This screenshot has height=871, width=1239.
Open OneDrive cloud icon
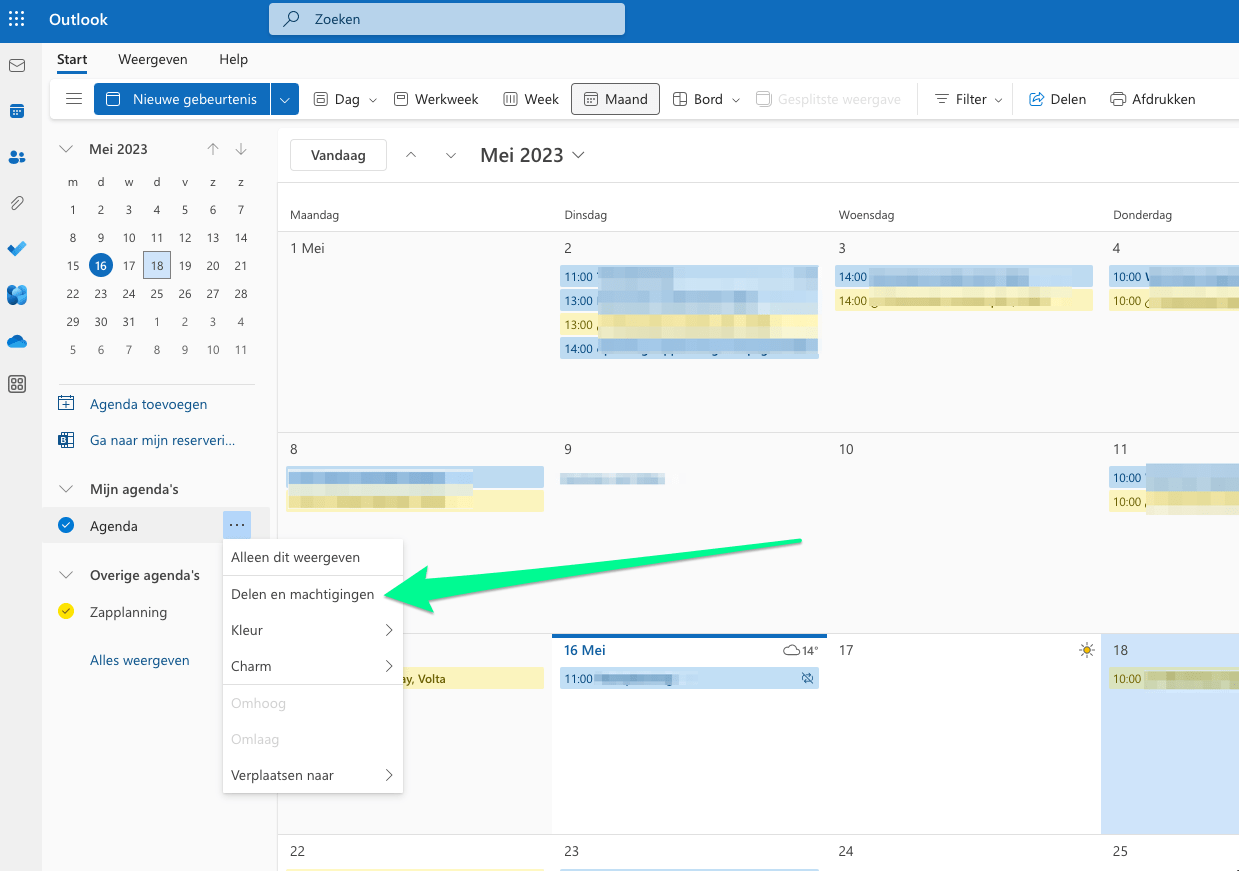point(17,341)
